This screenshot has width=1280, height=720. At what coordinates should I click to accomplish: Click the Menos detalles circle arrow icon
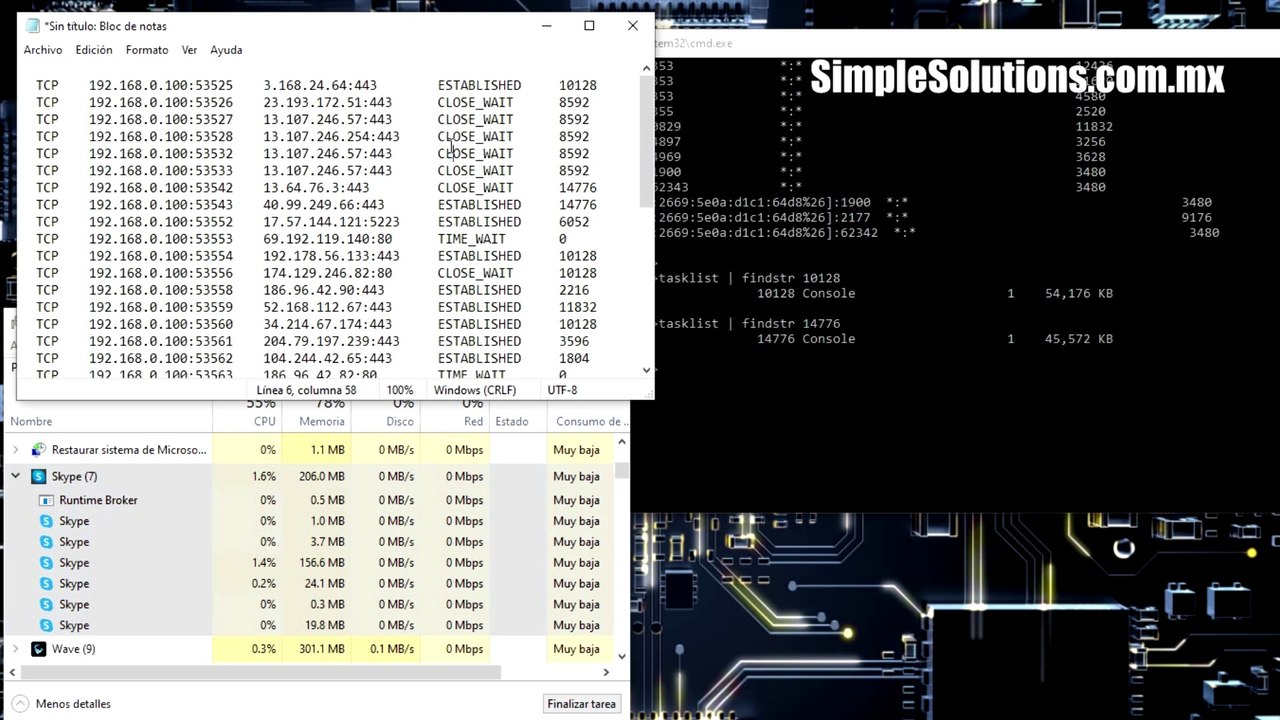click(19, 704)
